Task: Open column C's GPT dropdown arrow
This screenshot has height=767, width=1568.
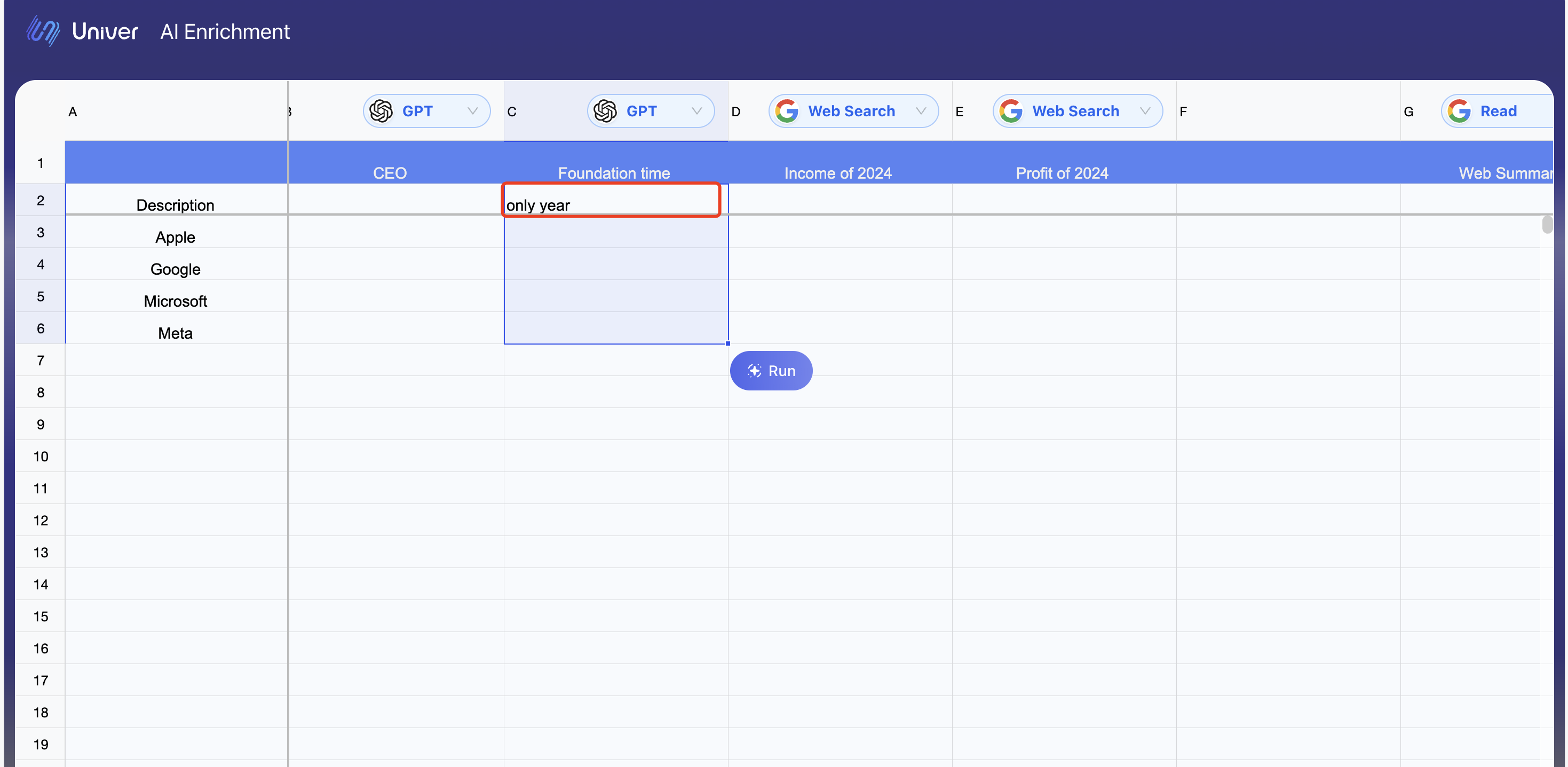Action: pos(696,111)
